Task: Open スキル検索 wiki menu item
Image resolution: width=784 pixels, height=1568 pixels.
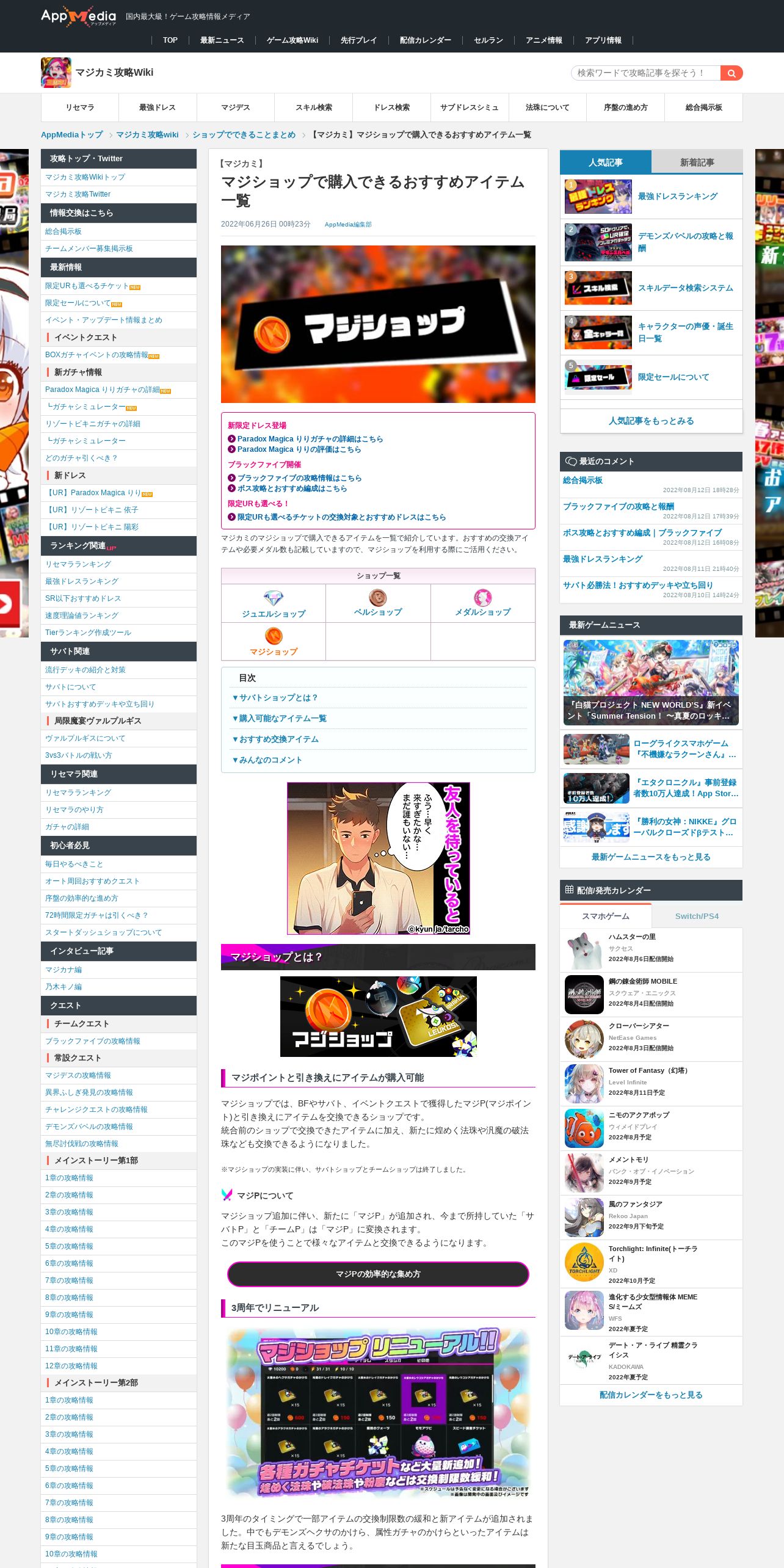Action: [x=314, y=107]
